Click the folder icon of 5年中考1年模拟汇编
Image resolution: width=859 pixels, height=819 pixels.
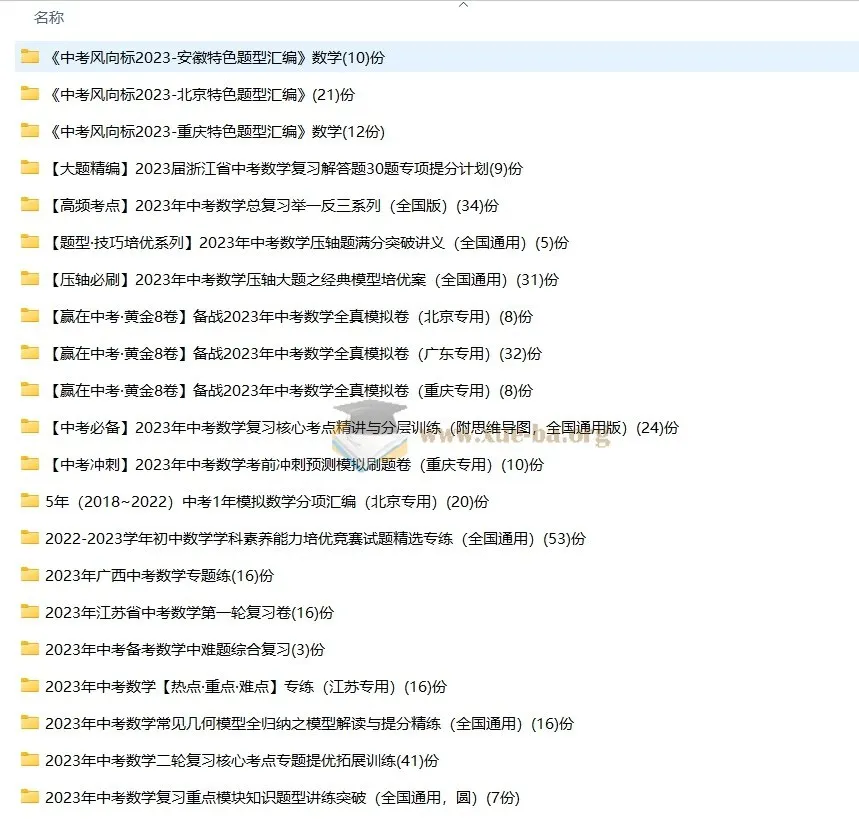click(x=28, y=501)
